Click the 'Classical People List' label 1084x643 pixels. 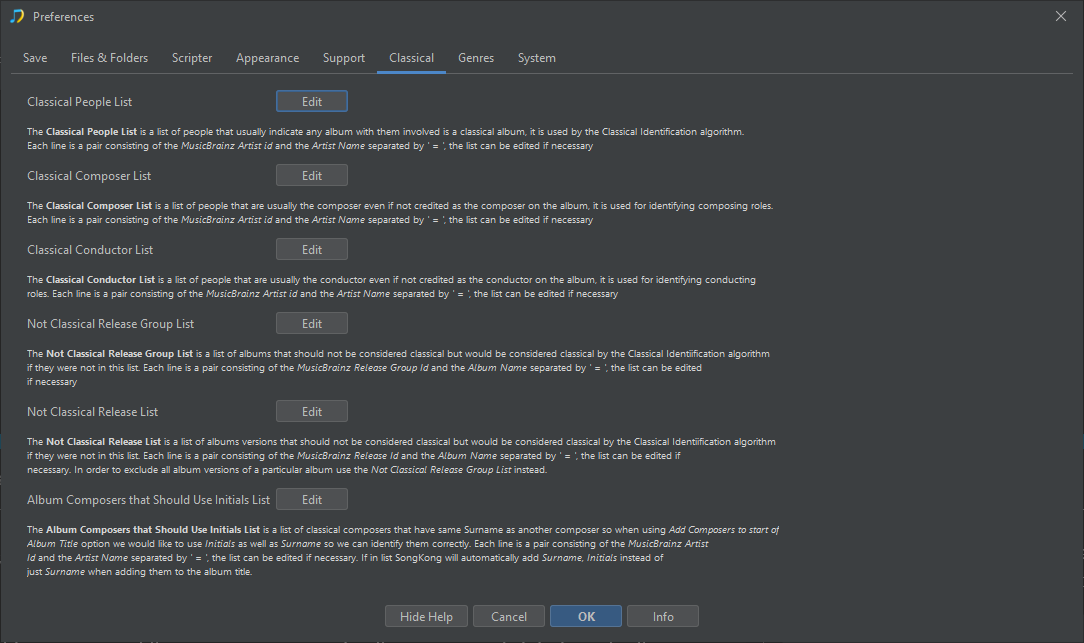coord(80,102)
